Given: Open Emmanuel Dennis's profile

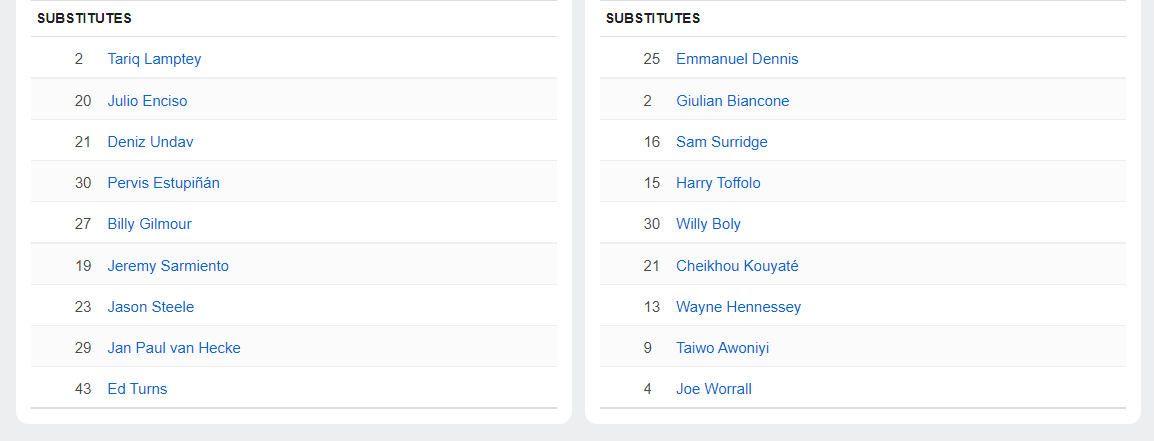Looking at the screenshot, I should 737,59.
